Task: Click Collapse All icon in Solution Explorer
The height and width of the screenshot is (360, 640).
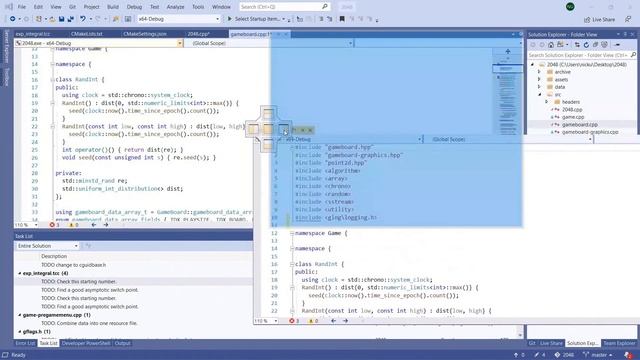Action: (595, 44)
